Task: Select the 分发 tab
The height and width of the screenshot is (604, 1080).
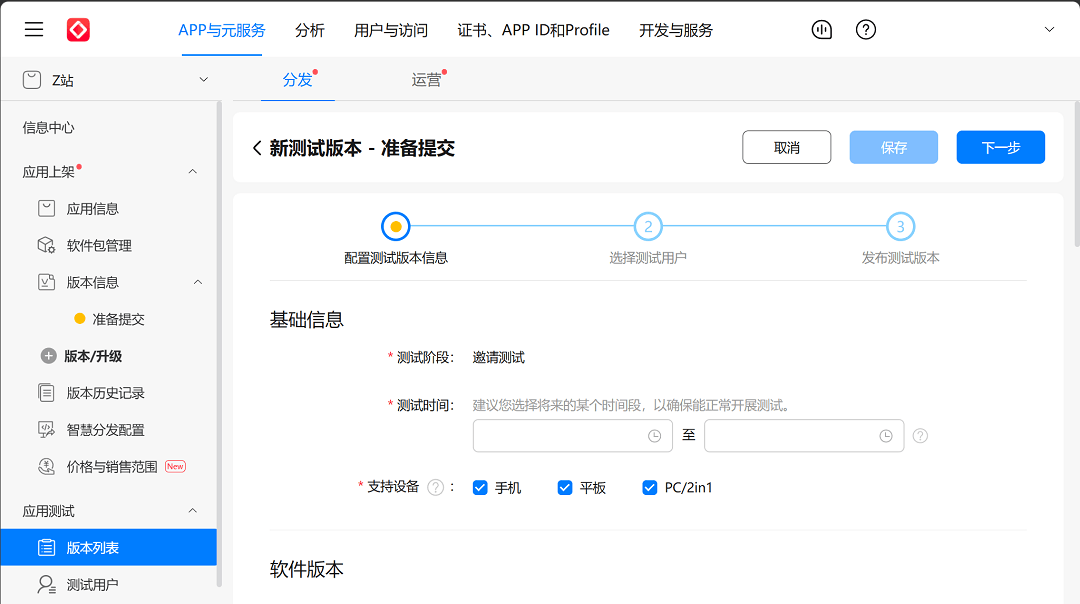Action: 298,80
